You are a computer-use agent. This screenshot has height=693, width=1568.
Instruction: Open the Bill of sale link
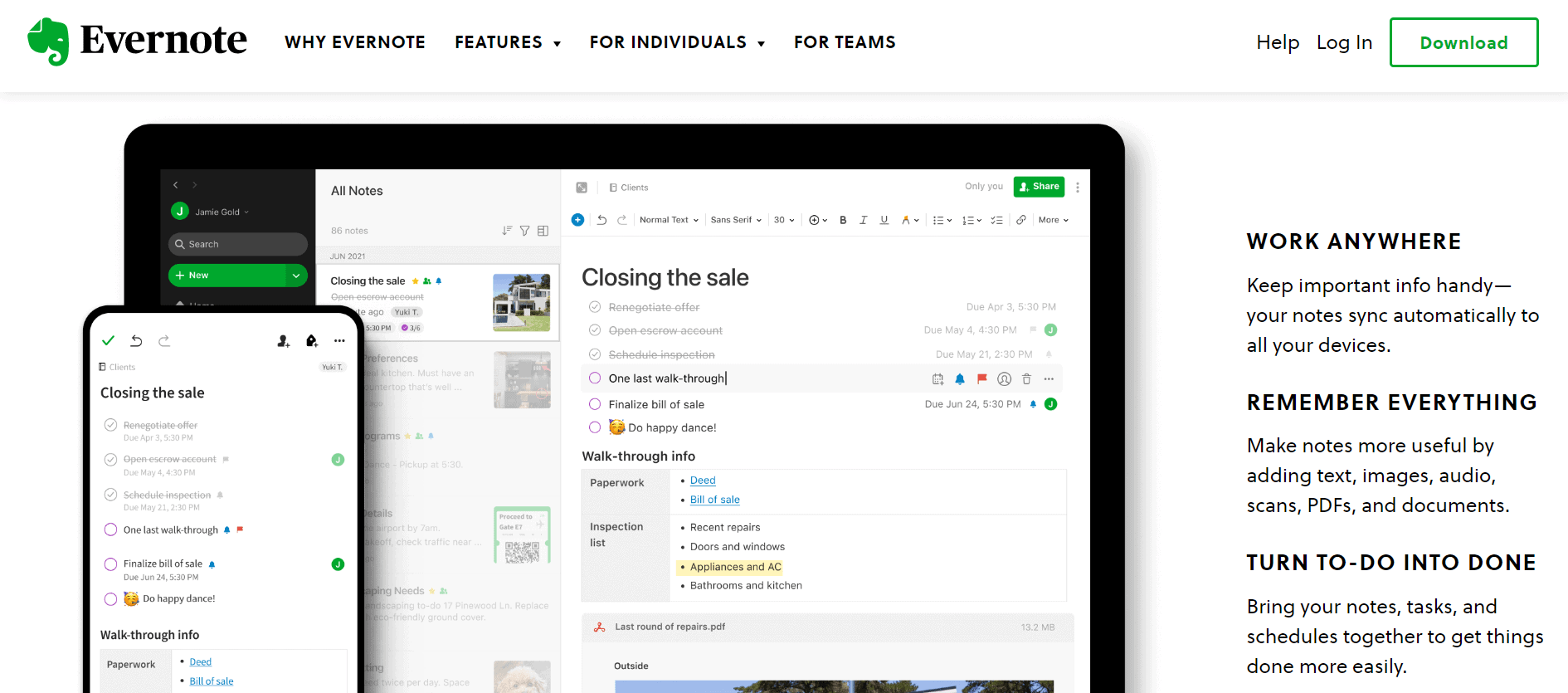[x=715, y=500]
